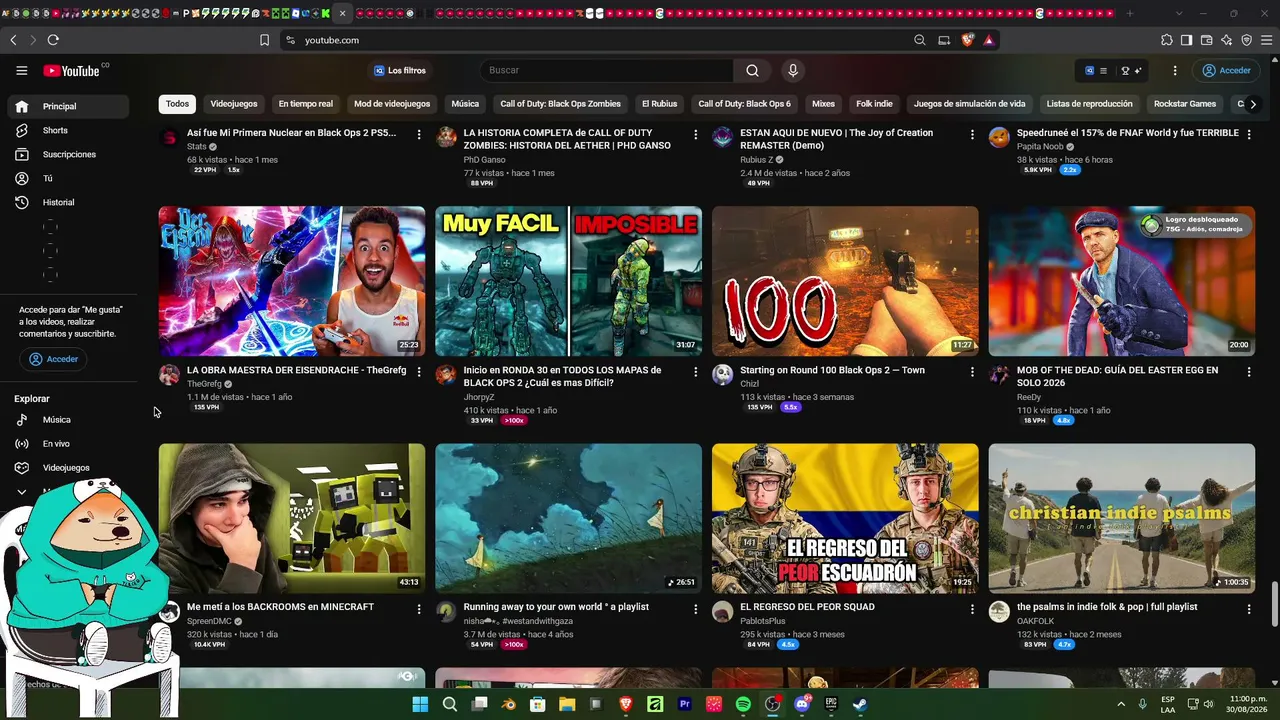Open Videojuegos under Explorar
The width and height of the screenshot is (1280, 720).
(x=68, y=468)
